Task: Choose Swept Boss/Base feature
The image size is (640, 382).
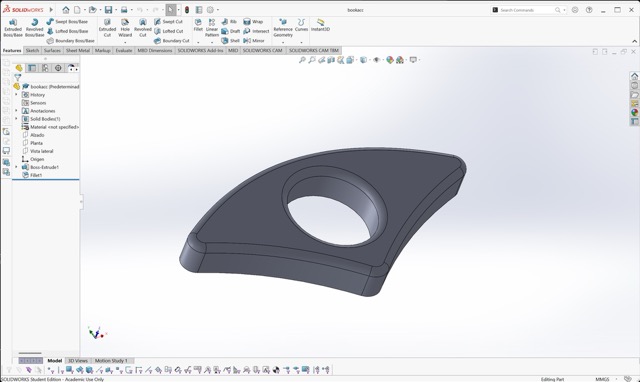Action: pyautogui.click(x=67, y=22)
